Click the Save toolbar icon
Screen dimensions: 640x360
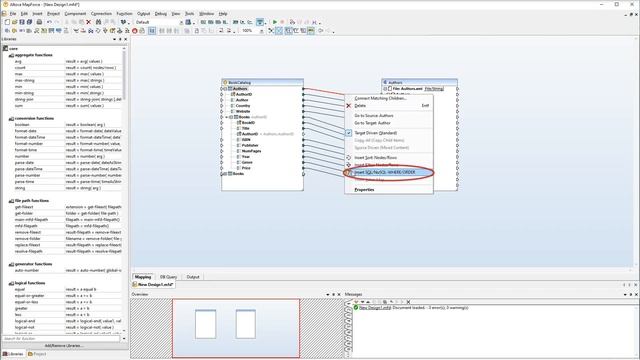pos(22,22)
